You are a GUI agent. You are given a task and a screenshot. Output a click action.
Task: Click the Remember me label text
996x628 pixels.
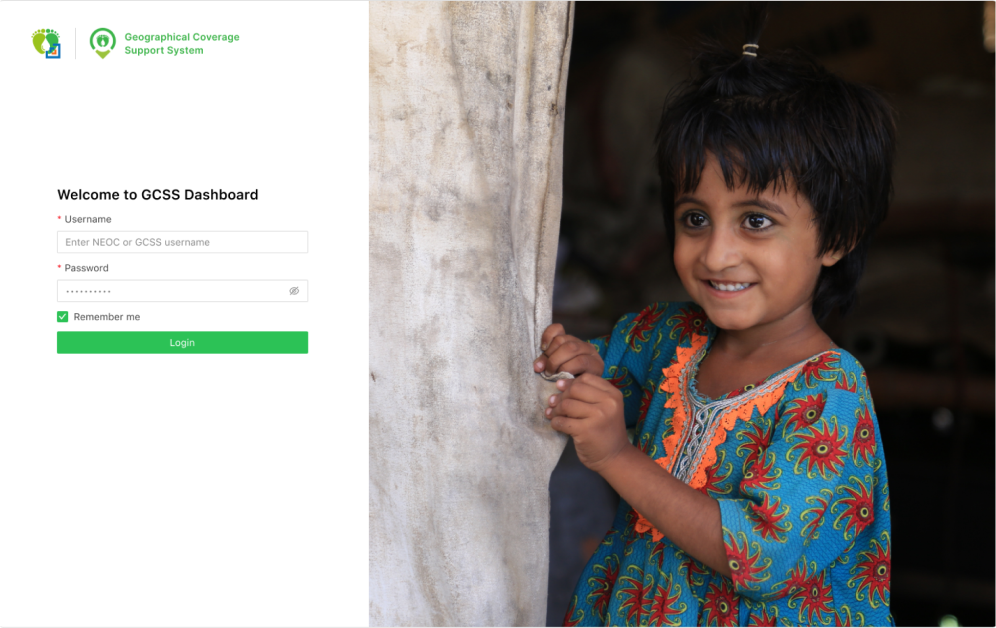click(107, 317)
